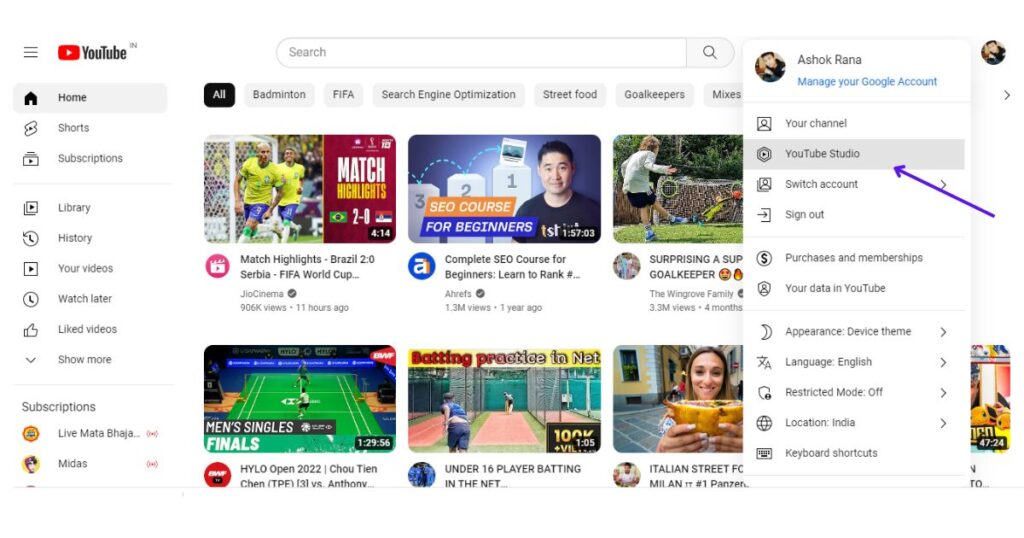This screenshot has width=1024, height=538.
Task: Select the Sign out menu entry
Action: point(854,215)
